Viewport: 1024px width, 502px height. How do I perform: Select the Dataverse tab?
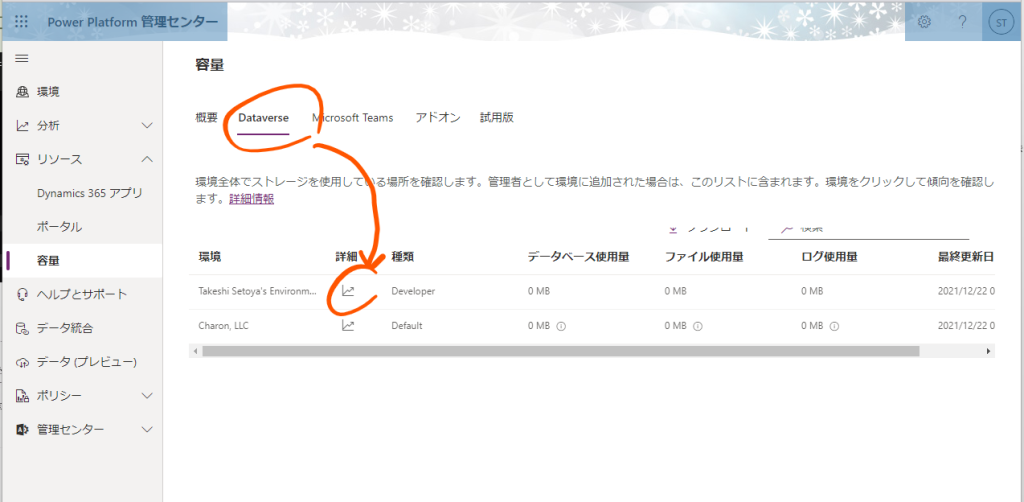(x=263, y=118)
